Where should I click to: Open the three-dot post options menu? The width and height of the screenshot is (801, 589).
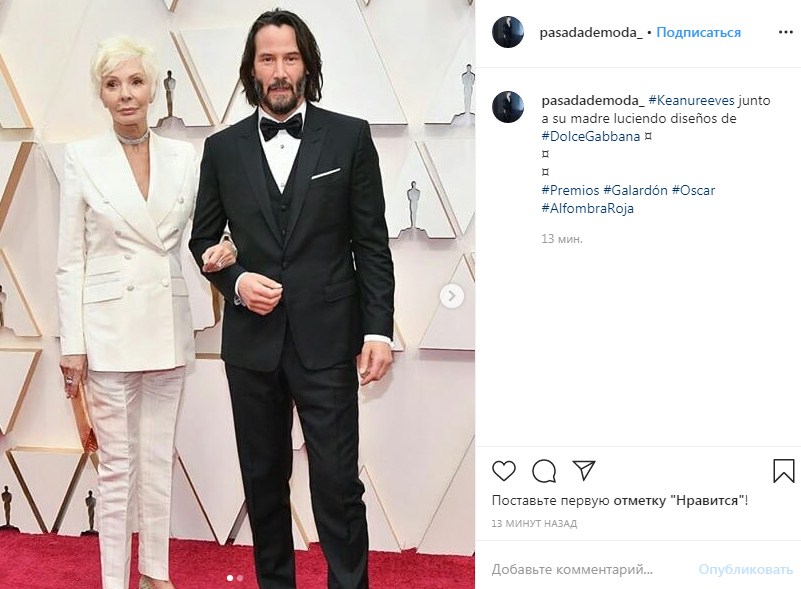[x=785, y=32]
